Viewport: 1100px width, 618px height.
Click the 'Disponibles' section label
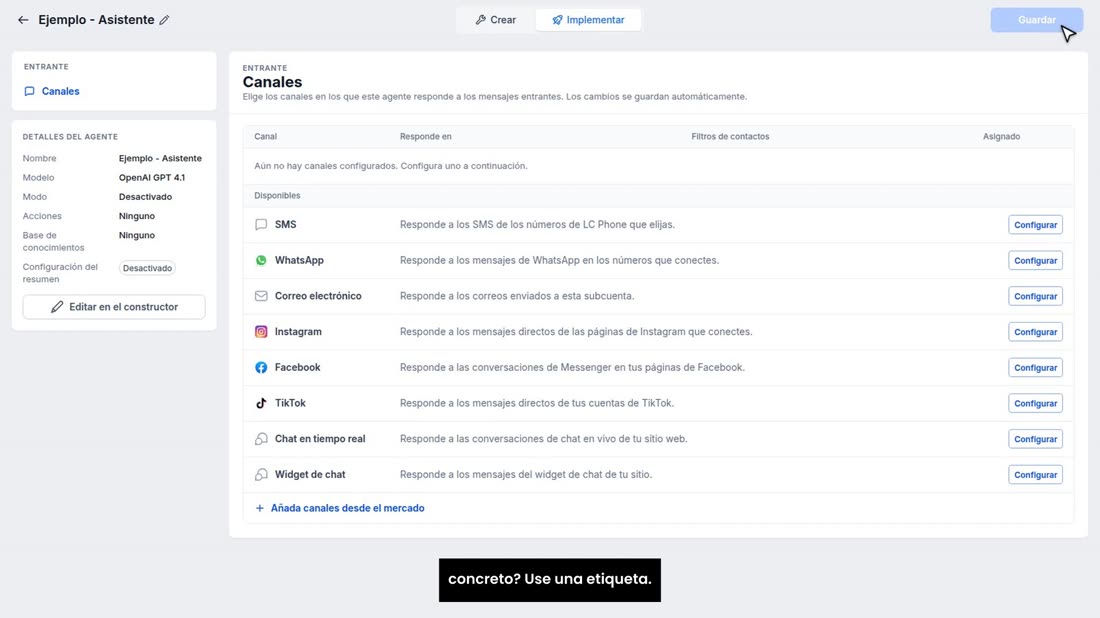pyautogui.click(x=277, y=196)
